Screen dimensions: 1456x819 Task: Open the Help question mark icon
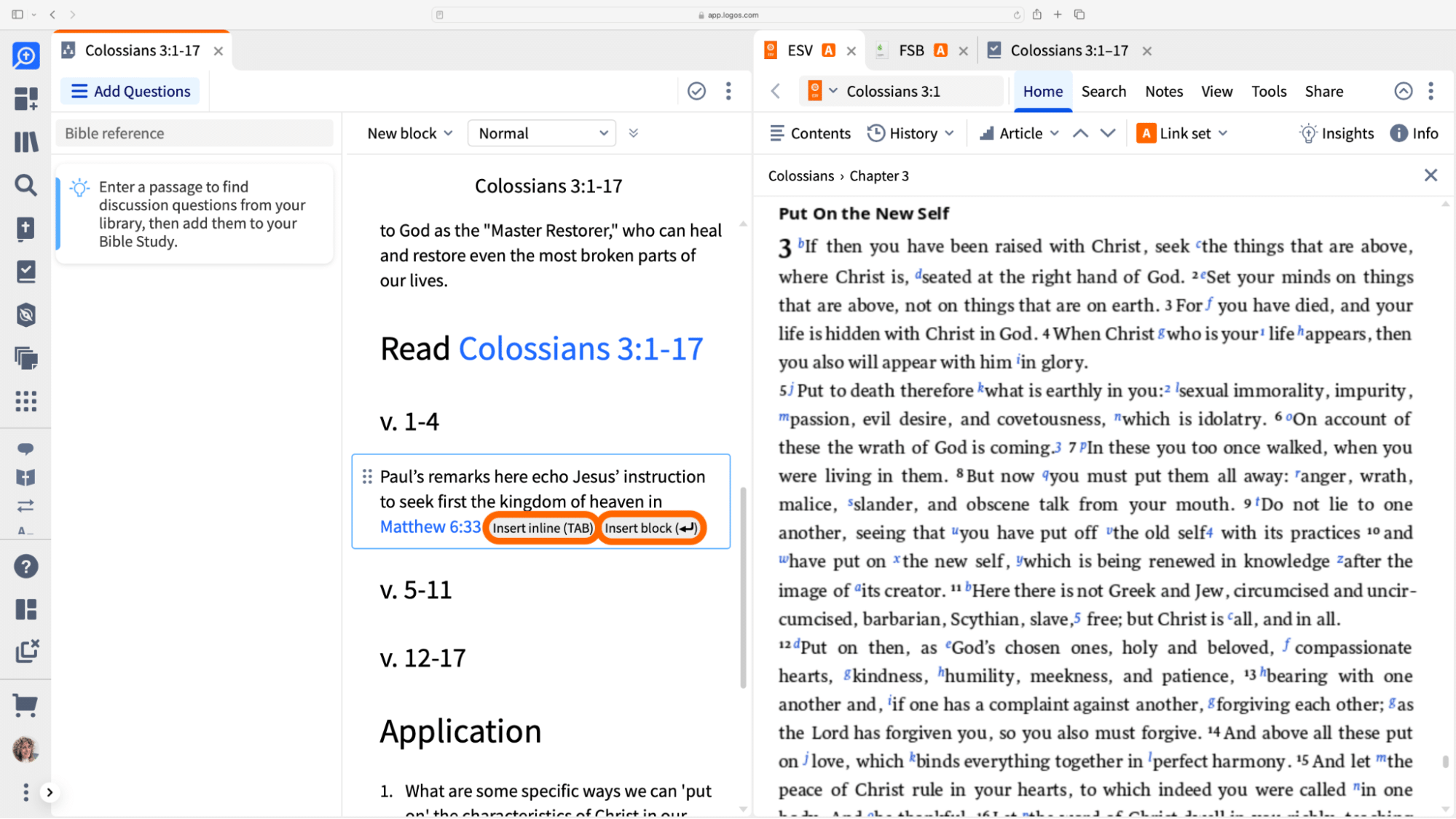(x=25, y=566)
